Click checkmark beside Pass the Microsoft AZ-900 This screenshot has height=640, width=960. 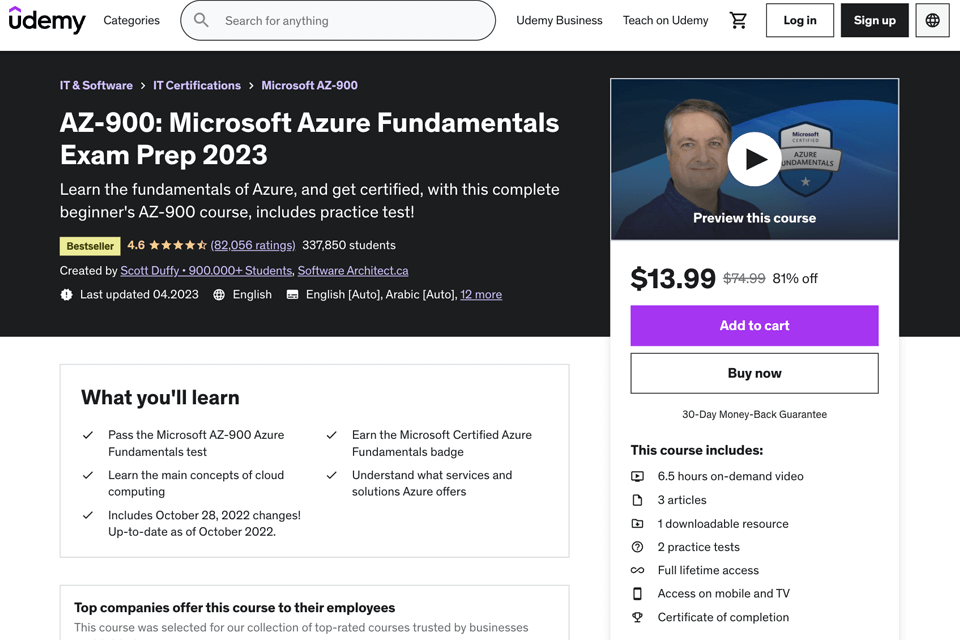pyautogui.click(x=88, y=435)
